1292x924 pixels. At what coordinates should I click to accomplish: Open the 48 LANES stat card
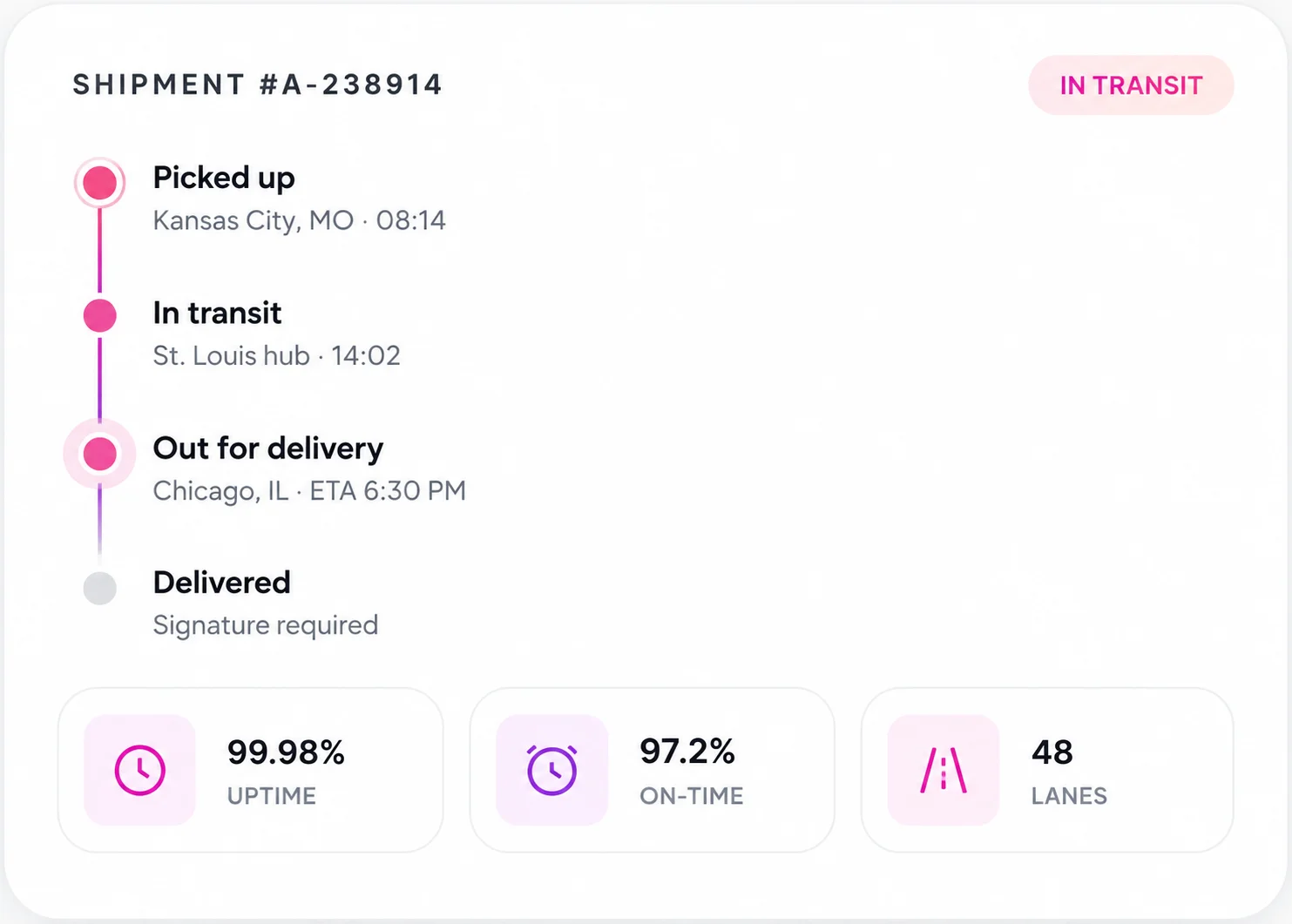[x=1047, y=770]
